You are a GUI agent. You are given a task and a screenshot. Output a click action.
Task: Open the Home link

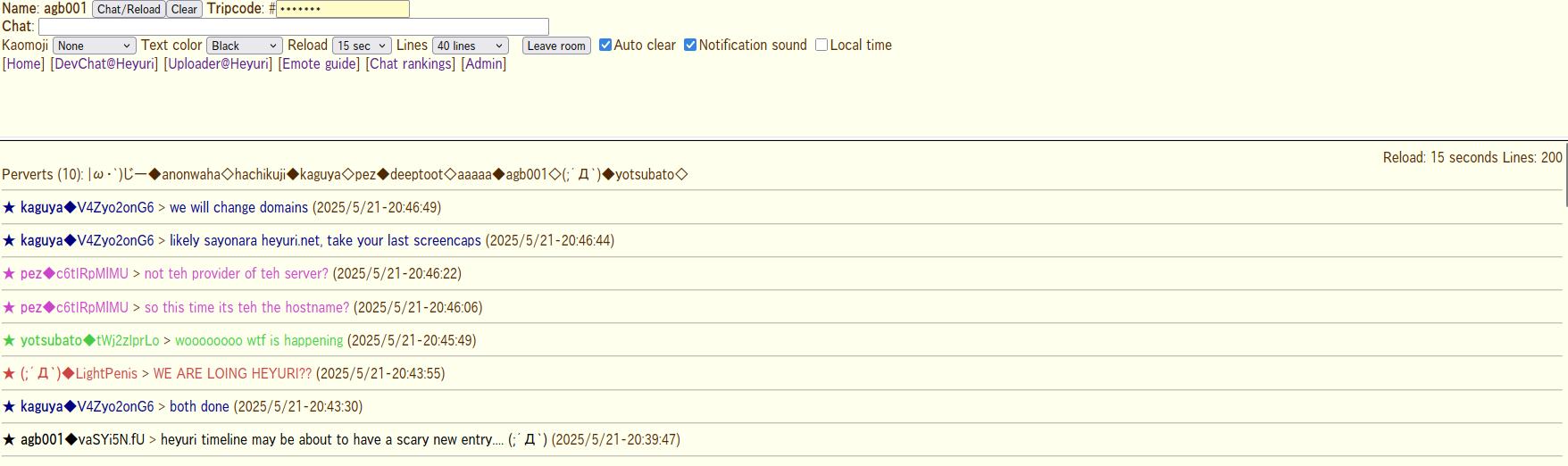point(24,63)
